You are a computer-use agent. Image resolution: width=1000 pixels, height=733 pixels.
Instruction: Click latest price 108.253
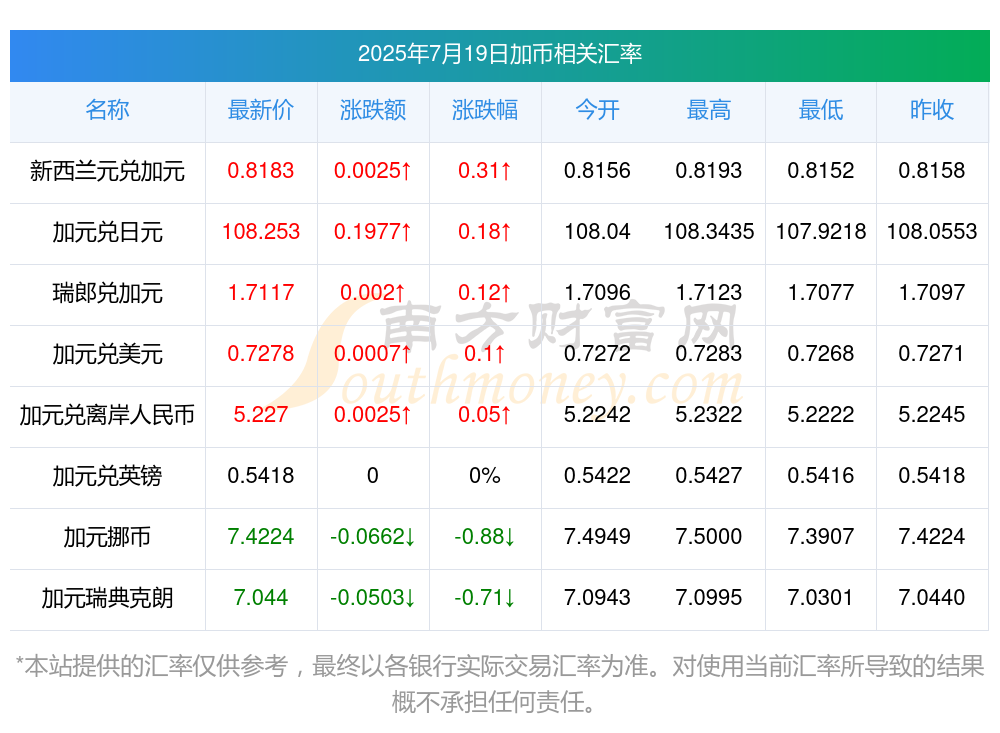pos(261,232)
